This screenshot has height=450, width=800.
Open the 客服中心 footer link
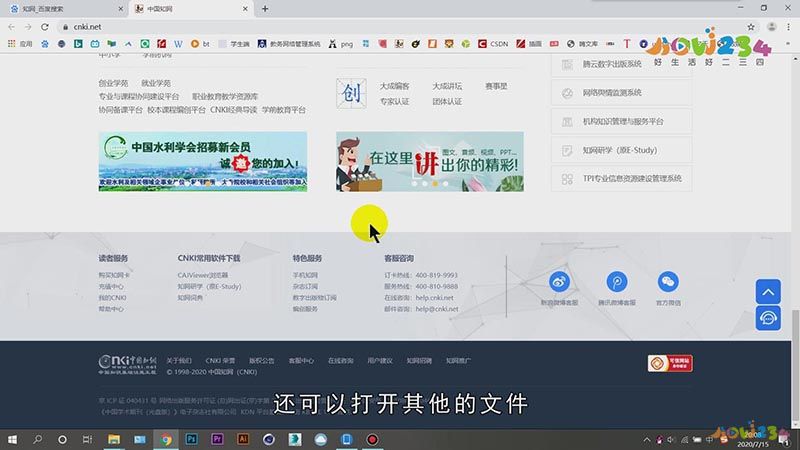tap(301, 360)
